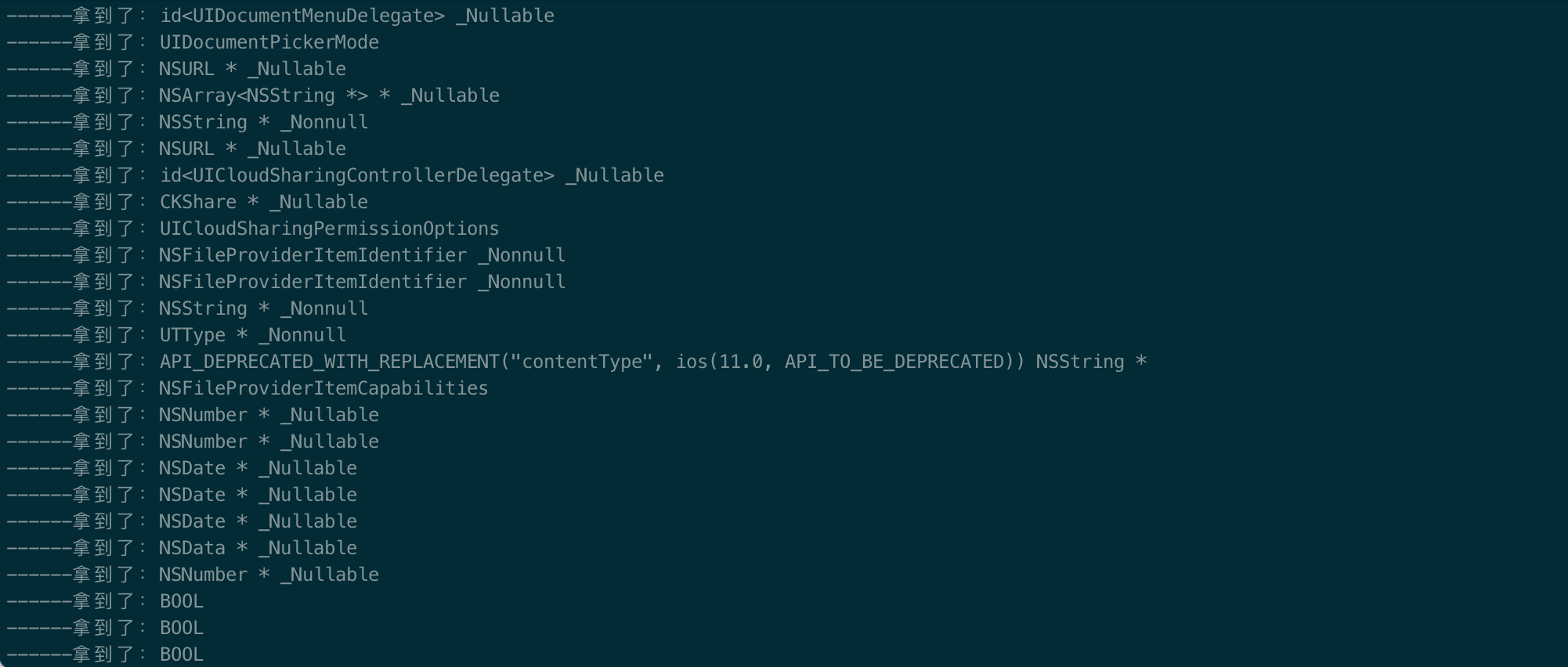Viewport: 1568px width, 667px height.
Task: Select the id<UICloudSharingControllerDelegate> _Nullable line
Action: (x=335, y=175)
